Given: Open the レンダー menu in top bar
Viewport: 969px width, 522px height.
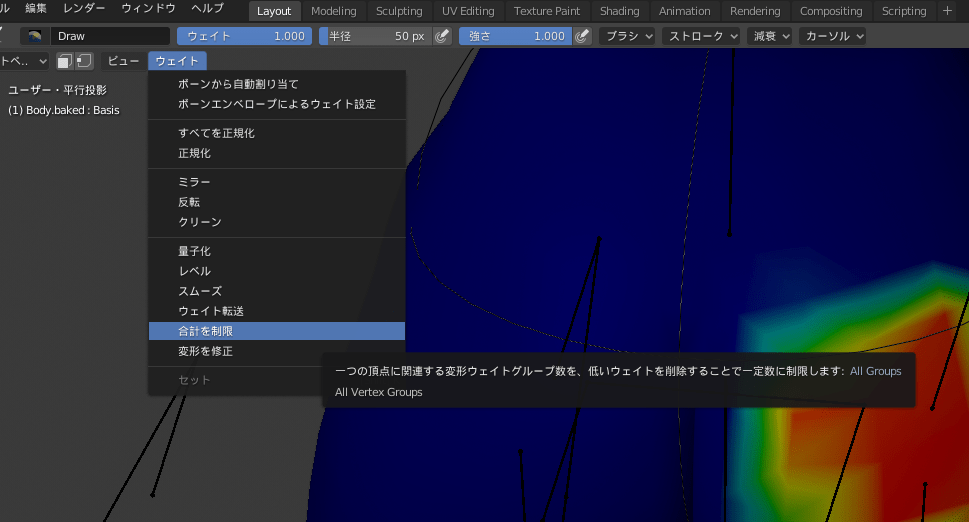Looking at the screenshot, I should [x=84, y=9].
